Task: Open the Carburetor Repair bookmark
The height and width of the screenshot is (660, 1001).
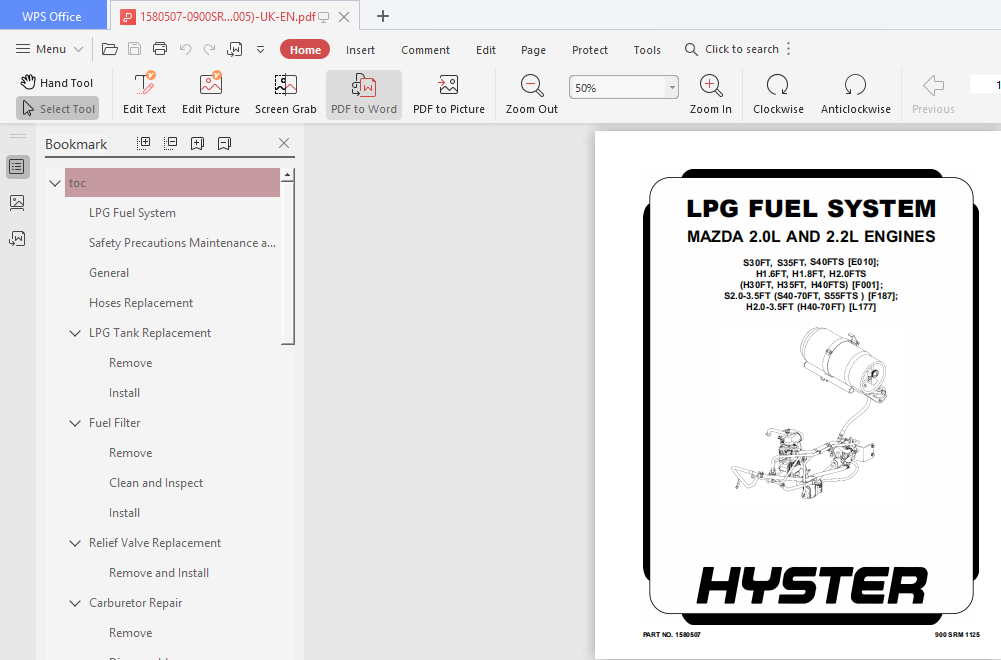Action: point(136,603)
